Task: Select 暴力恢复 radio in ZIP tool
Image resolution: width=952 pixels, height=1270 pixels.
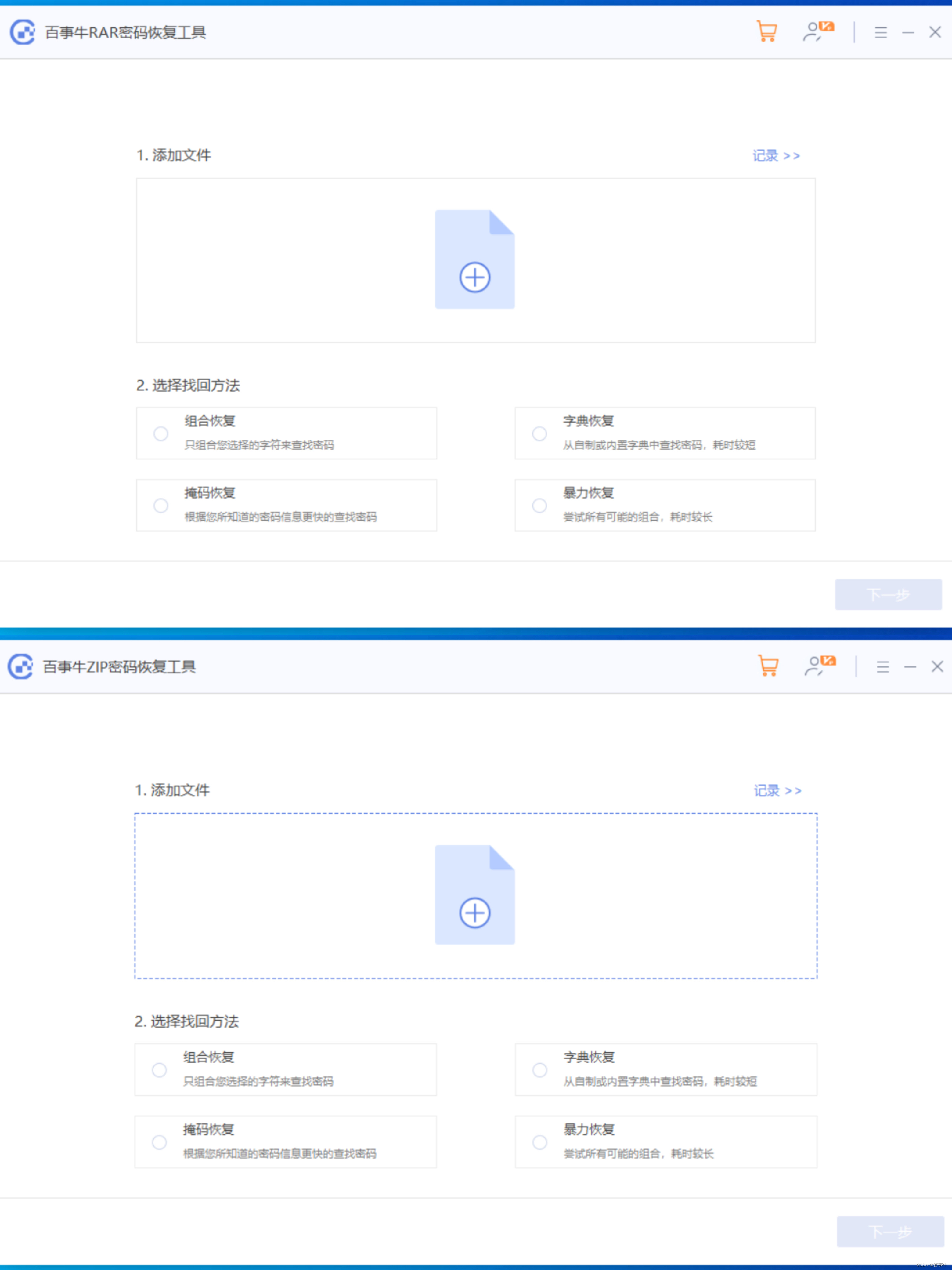Action: pos(539,1142)
